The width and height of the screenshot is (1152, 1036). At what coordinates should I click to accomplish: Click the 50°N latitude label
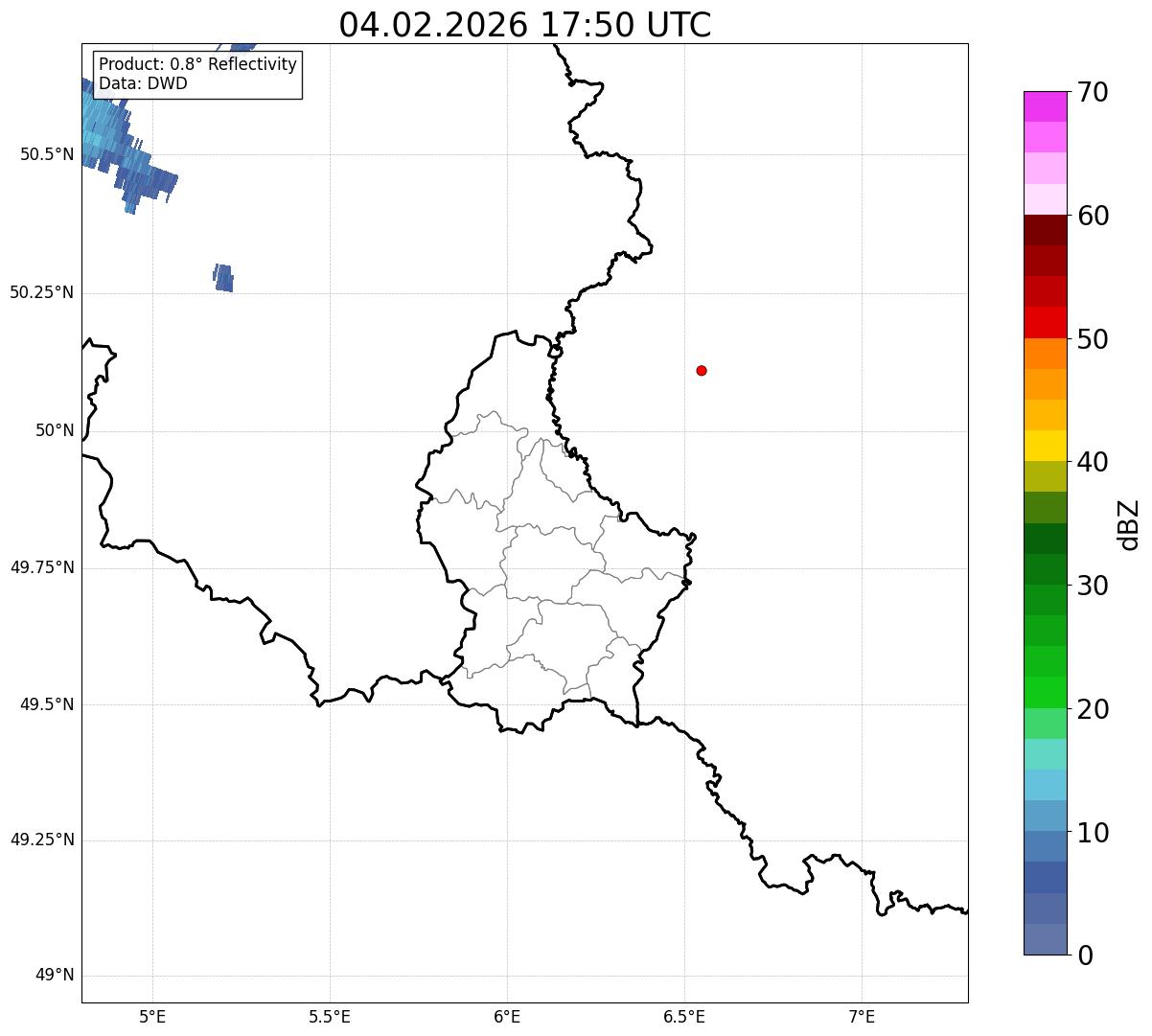[x=55, y=430]
